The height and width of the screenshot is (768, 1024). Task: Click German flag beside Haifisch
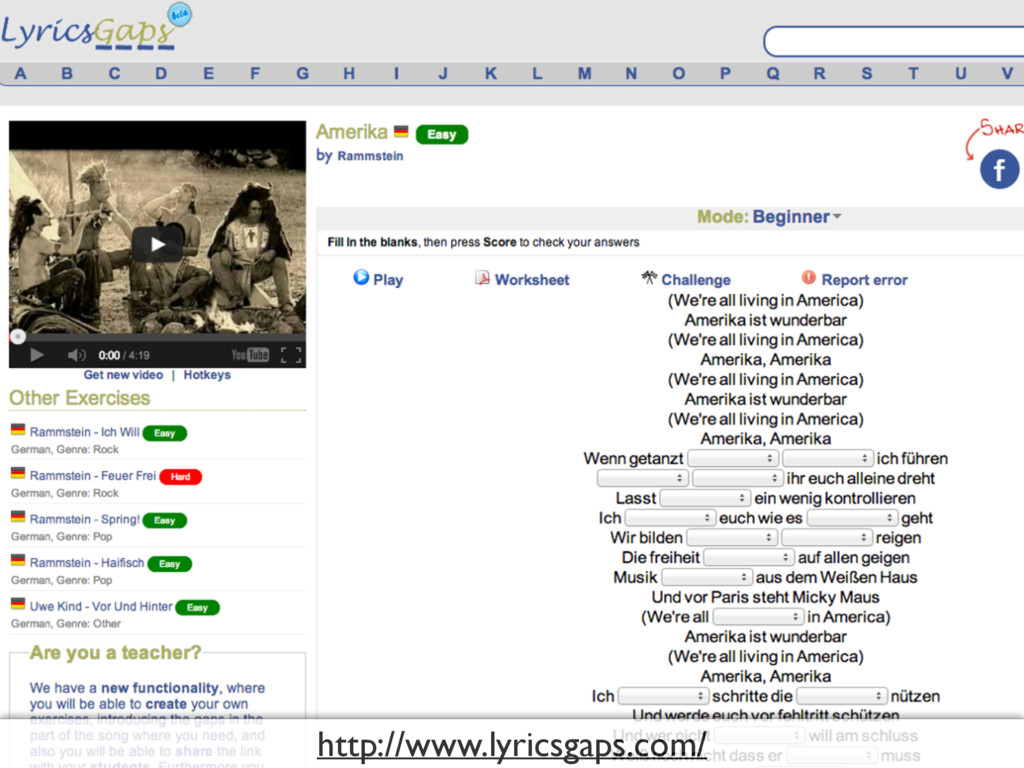[x=18, y=560]
